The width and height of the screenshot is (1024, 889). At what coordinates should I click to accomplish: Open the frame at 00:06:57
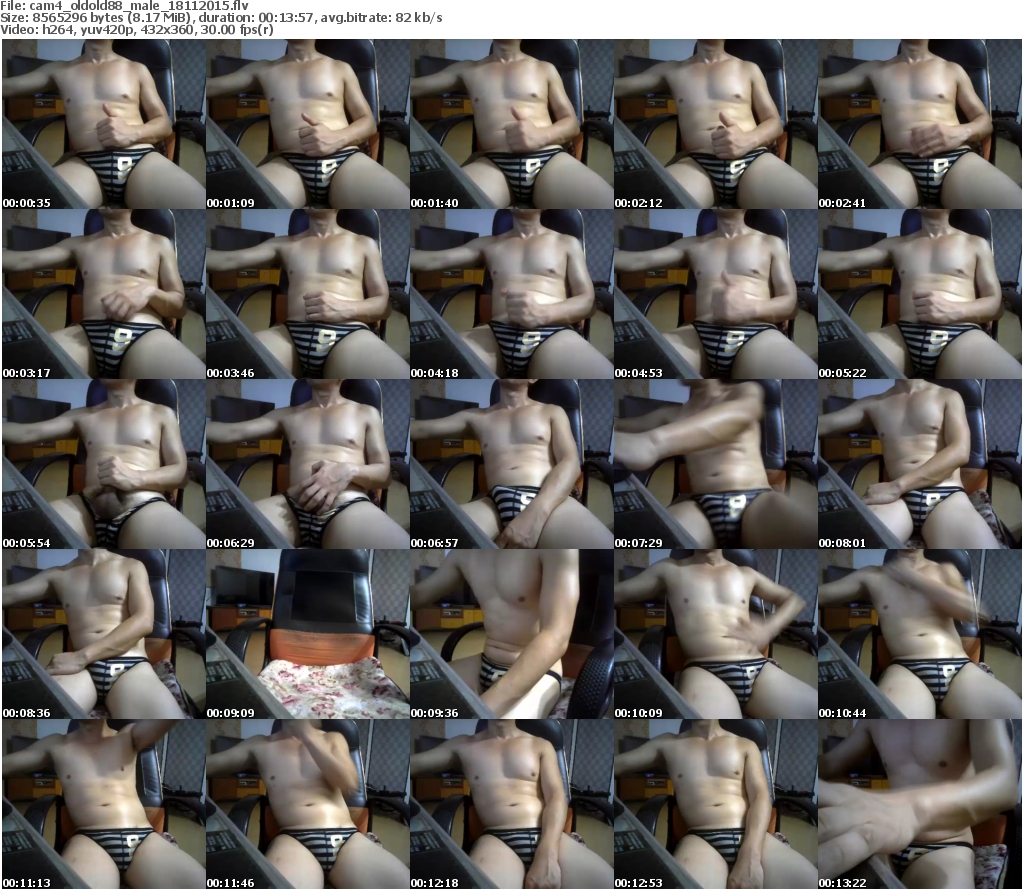[x=511, y=464]
